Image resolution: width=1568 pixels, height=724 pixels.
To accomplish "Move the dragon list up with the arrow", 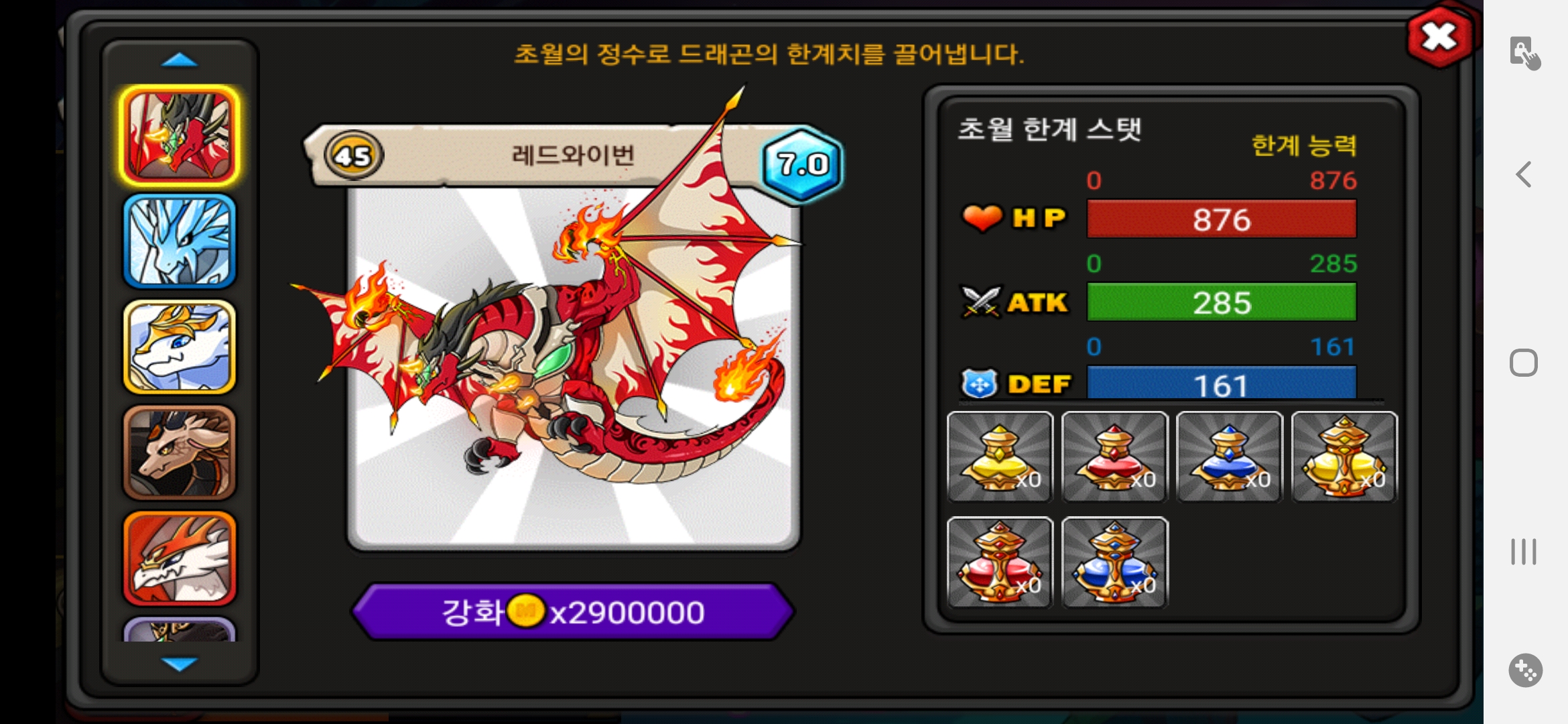I will pyautogui.click(x=180, y=60).
